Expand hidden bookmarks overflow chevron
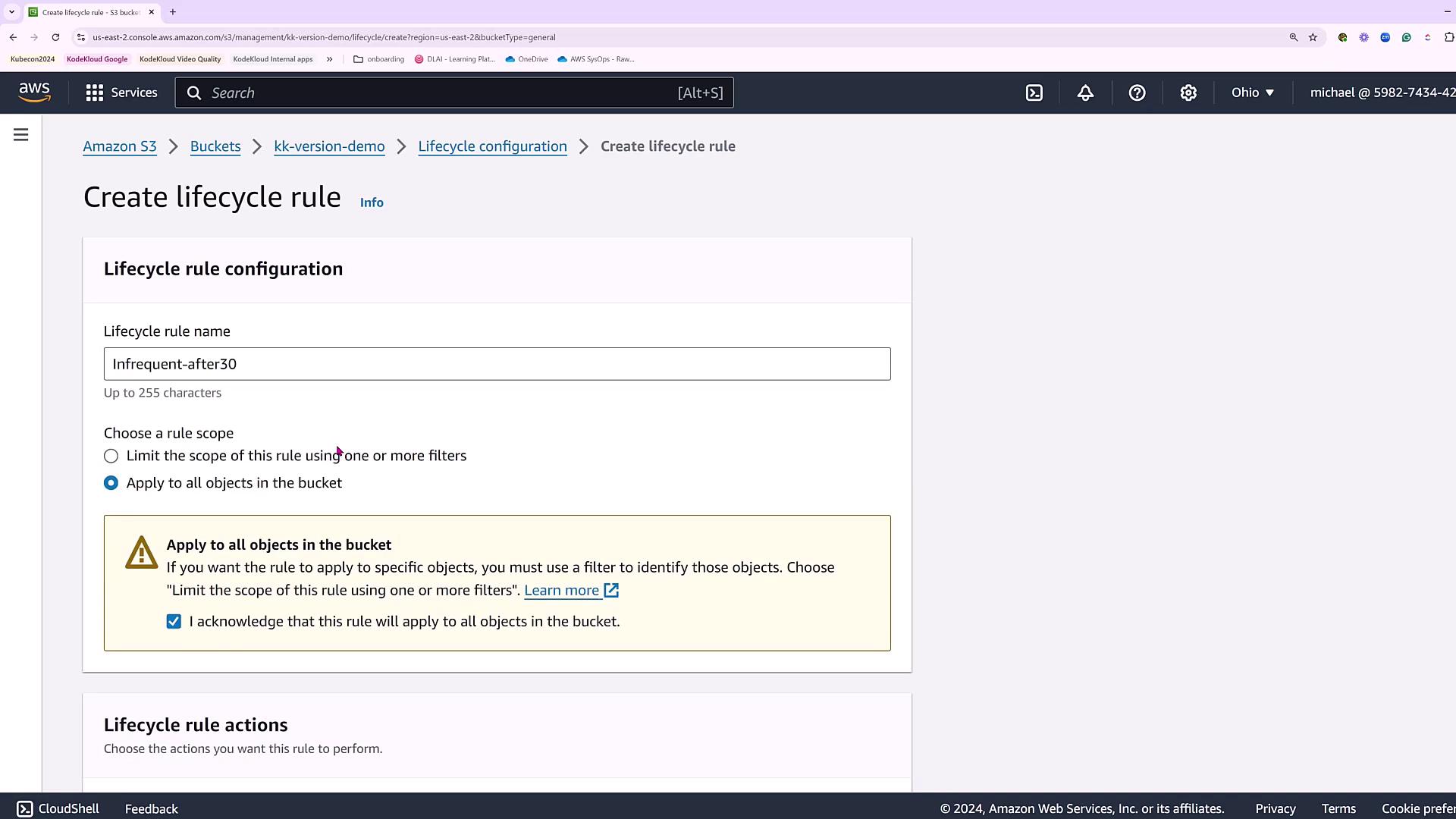 click(x=329, y=59)
